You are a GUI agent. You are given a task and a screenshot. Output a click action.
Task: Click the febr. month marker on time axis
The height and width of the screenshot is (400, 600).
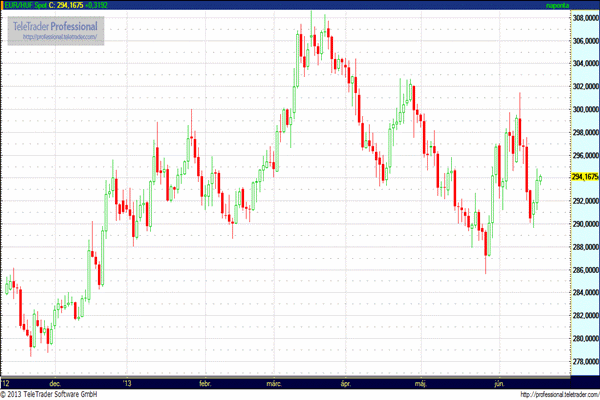pyautogui.click(x=204, y=382)
